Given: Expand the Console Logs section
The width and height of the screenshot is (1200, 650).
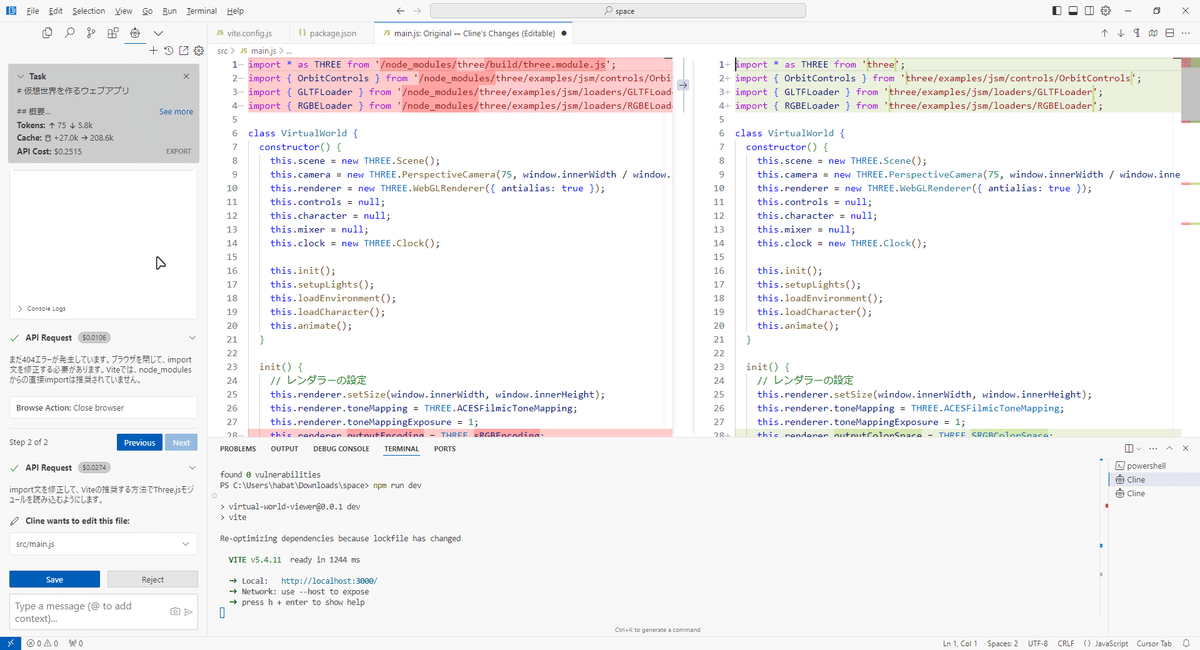Looking at the screenshot, I should click(x=43, y=309).
